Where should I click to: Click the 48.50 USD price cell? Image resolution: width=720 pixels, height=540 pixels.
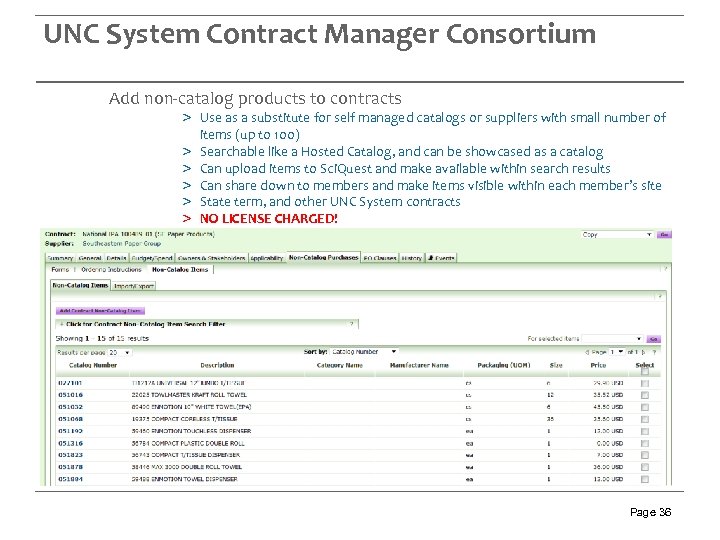coord(608,407)
